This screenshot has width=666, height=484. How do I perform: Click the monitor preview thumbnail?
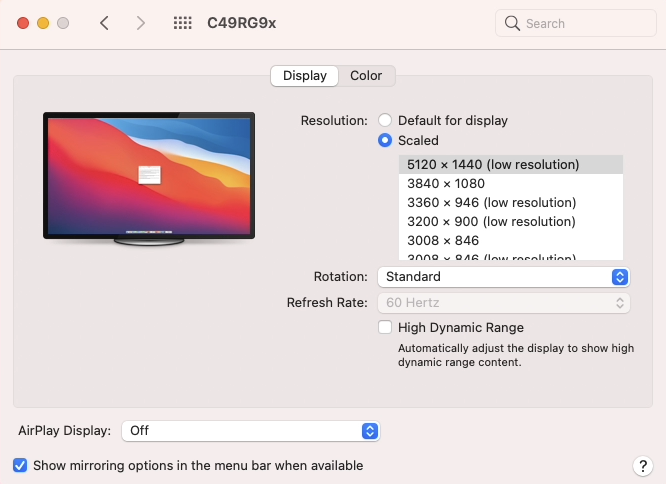click(x=149, y=179)
